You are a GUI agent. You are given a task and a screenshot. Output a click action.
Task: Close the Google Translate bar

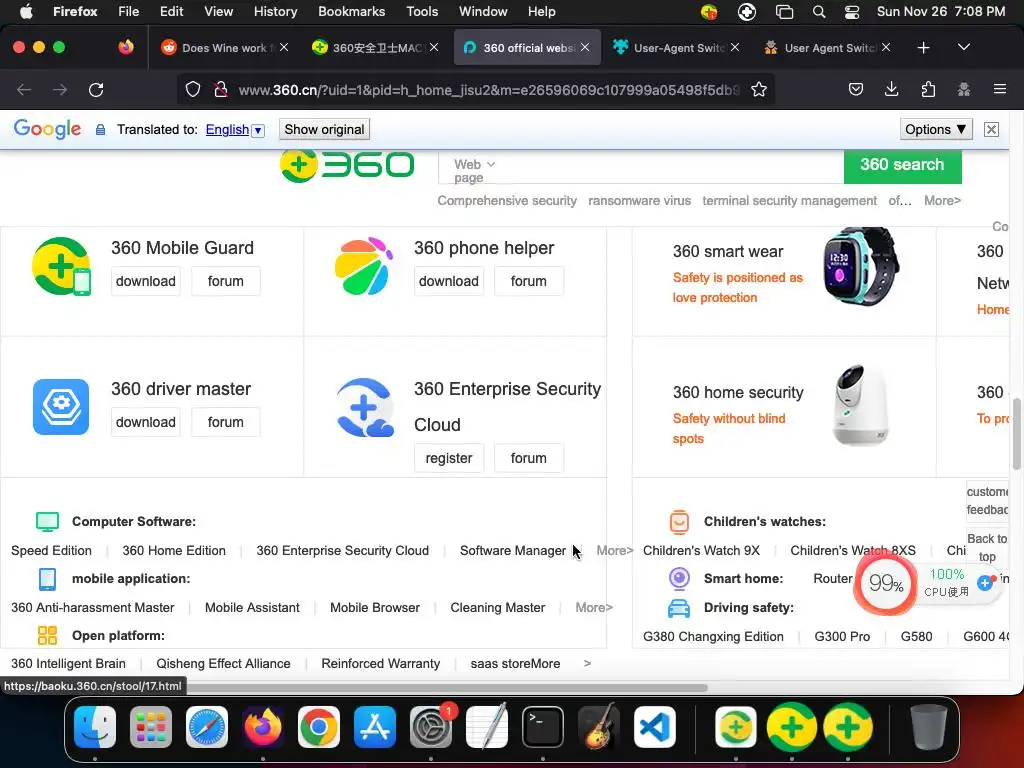coord(991,129)
